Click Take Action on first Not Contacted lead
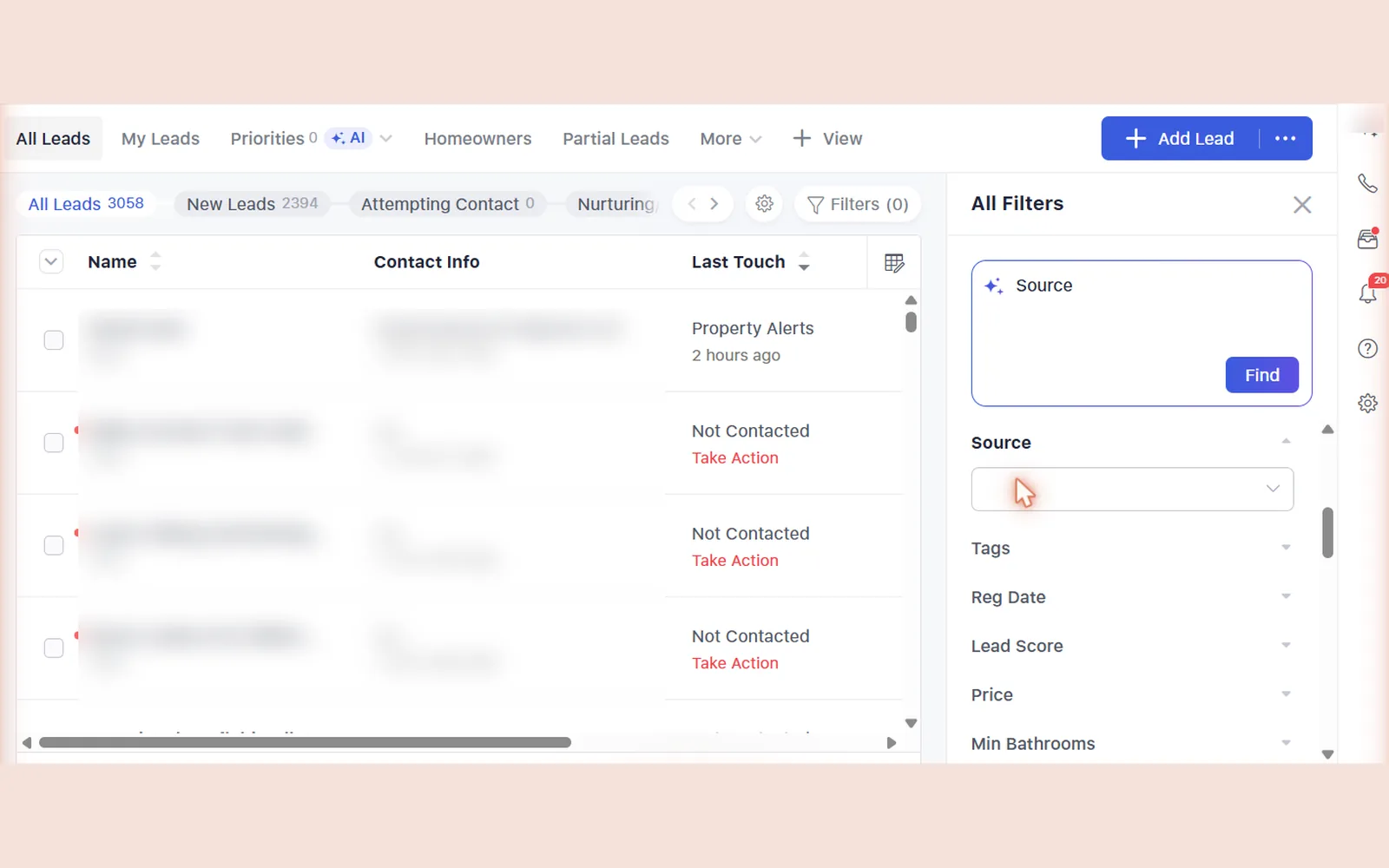Screen dimensions: 1389x868 coord(734,457)
